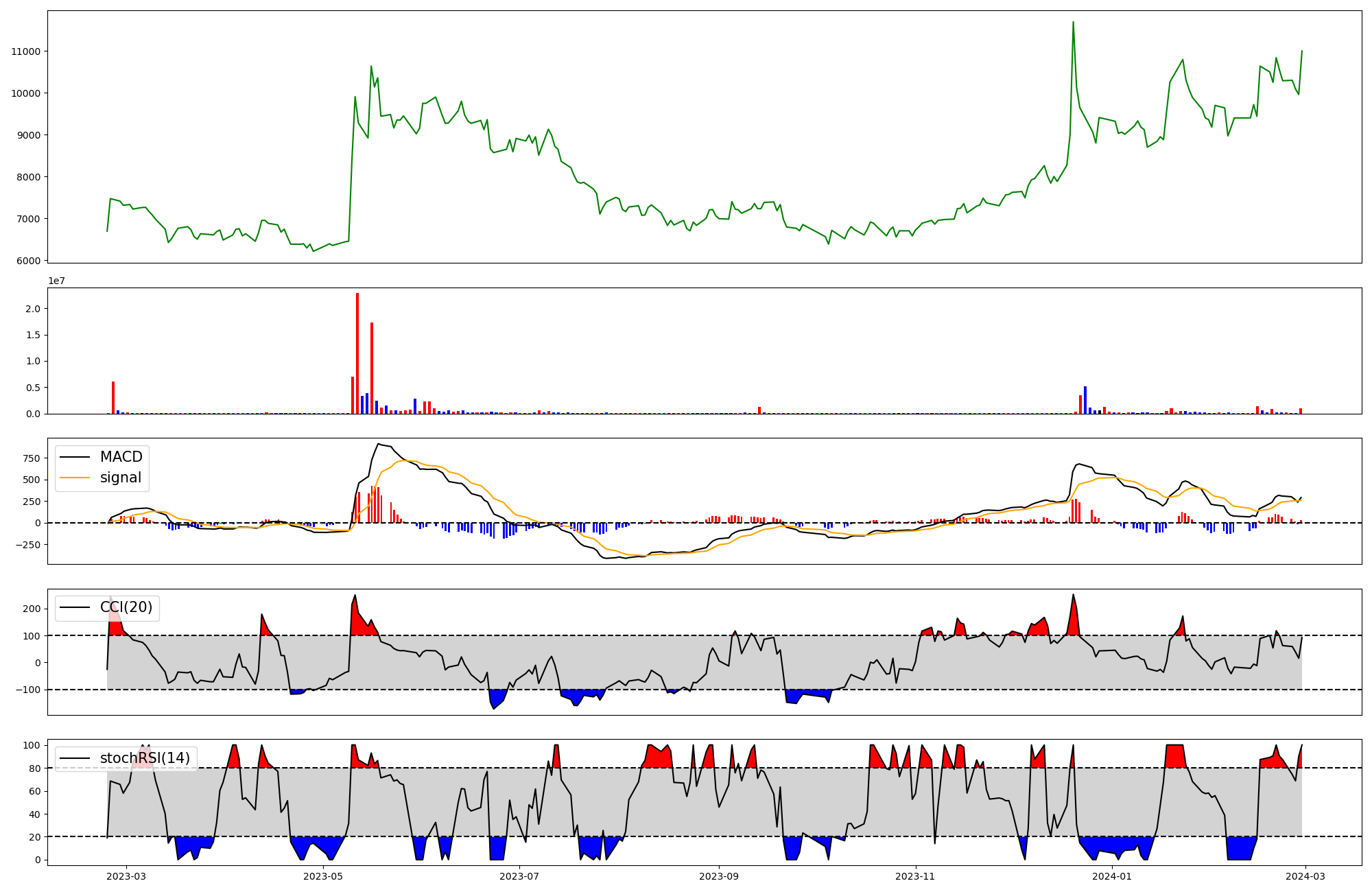Click the stochRSI(14) legend entry

point(145,758)
